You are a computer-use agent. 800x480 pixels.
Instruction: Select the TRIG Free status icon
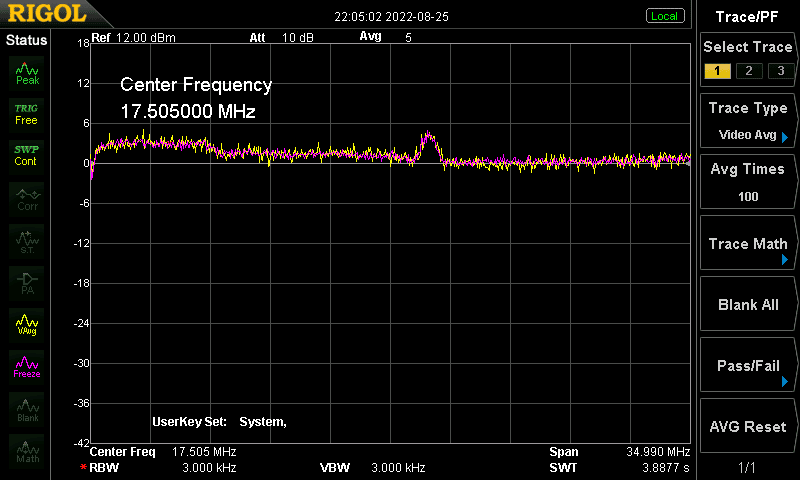point(27,115)
